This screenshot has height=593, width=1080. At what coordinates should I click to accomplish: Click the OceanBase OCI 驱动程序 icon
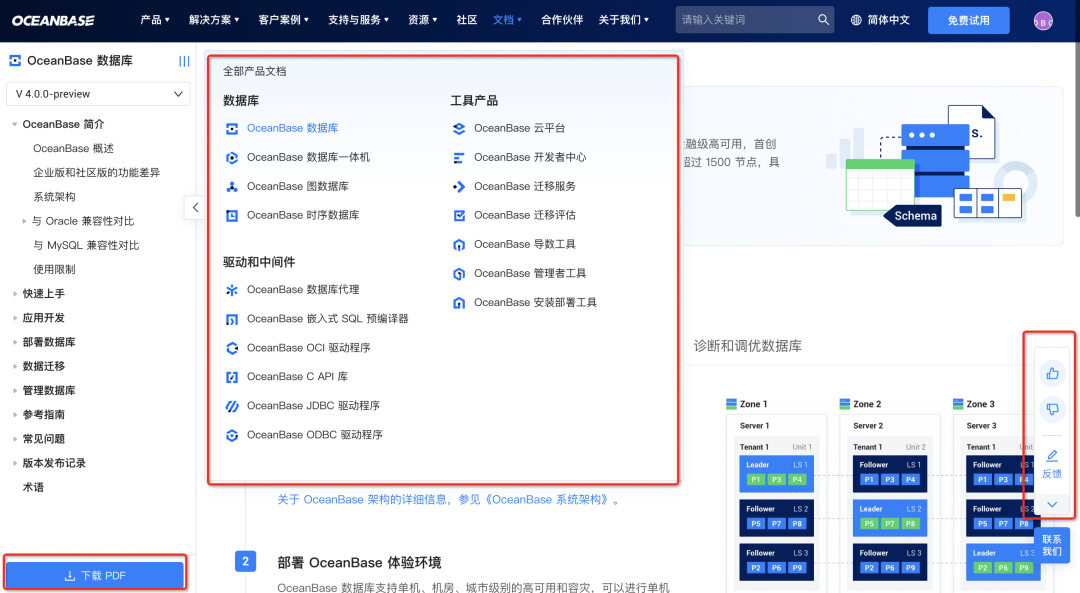pos(232,348)
